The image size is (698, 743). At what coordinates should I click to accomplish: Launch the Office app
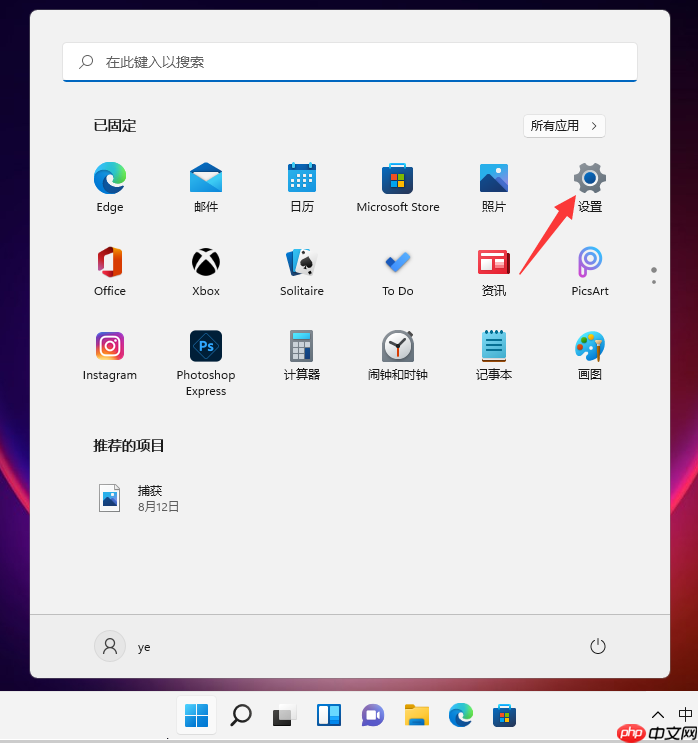point(110,272)
